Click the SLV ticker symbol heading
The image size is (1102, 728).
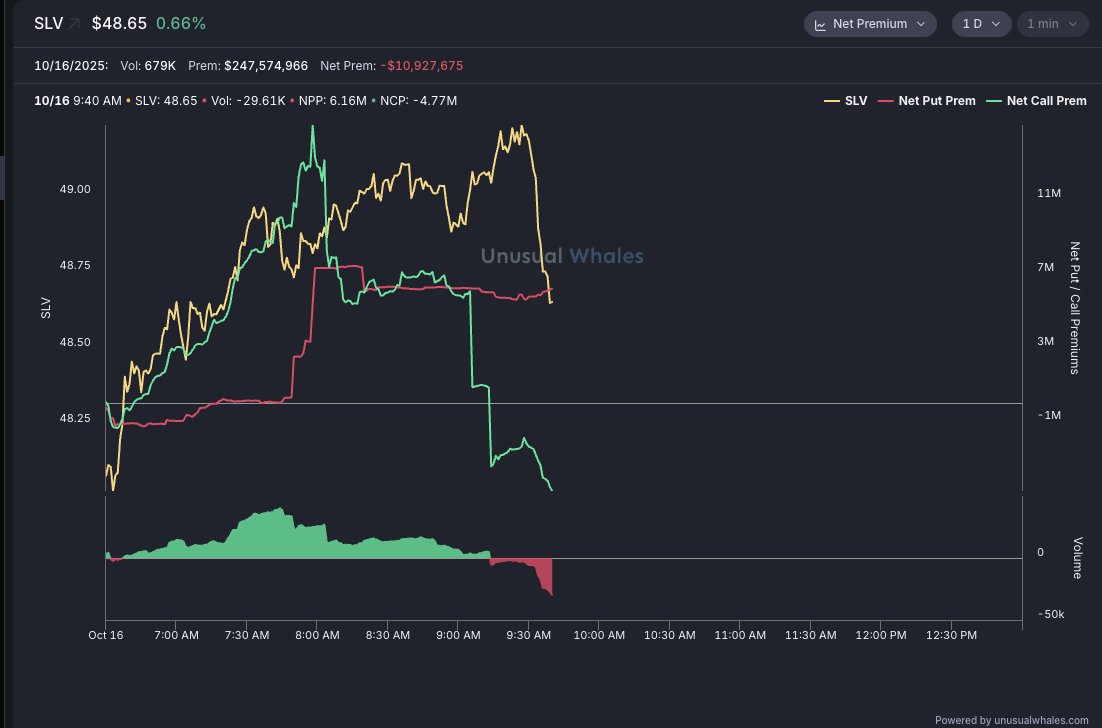click(x=48, y=23)
